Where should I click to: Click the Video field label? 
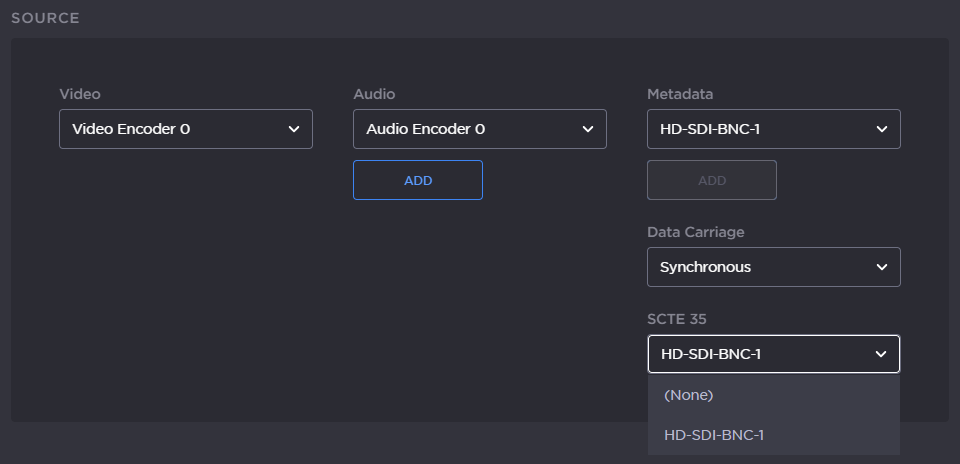pyautogui.click(x=80, y=94)
